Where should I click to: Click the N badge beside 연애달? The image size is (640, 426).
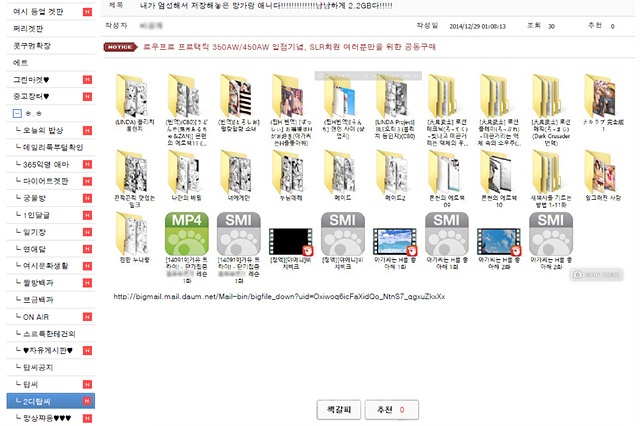(87, 249)
